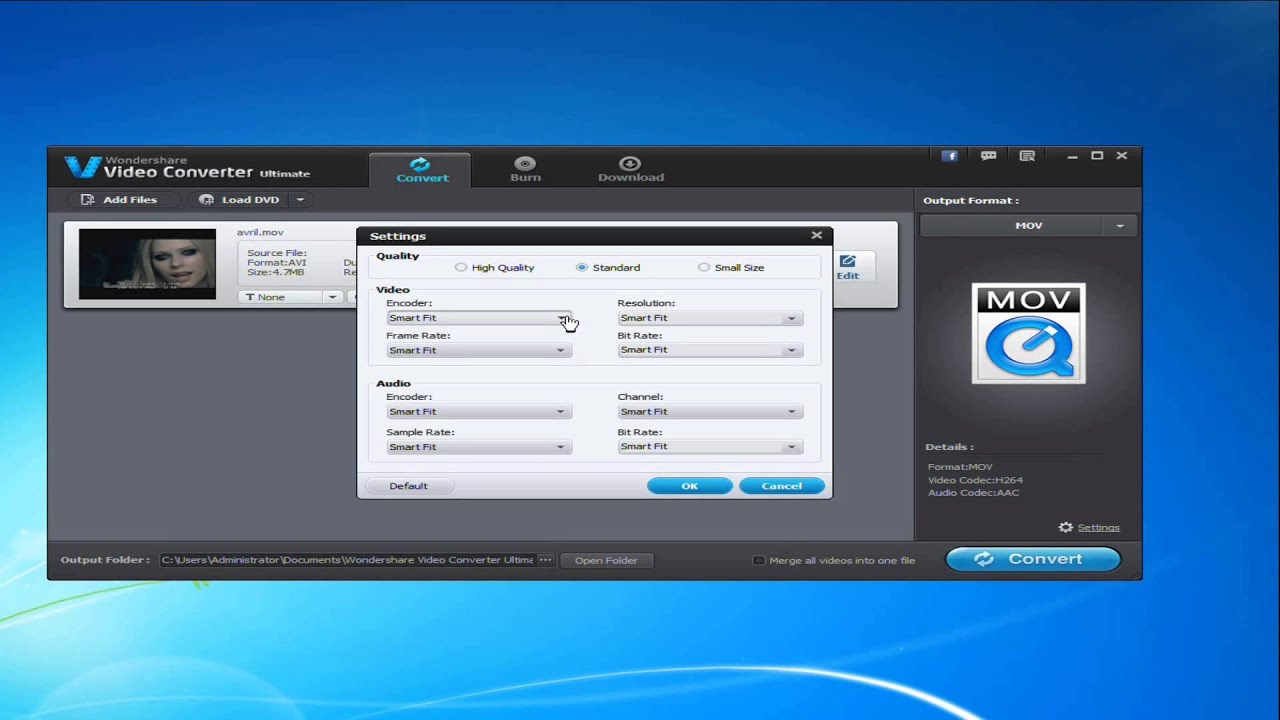Open the Facebook share icon
The width and height of the screenshot is (1280, 720).
pos(949,156)
